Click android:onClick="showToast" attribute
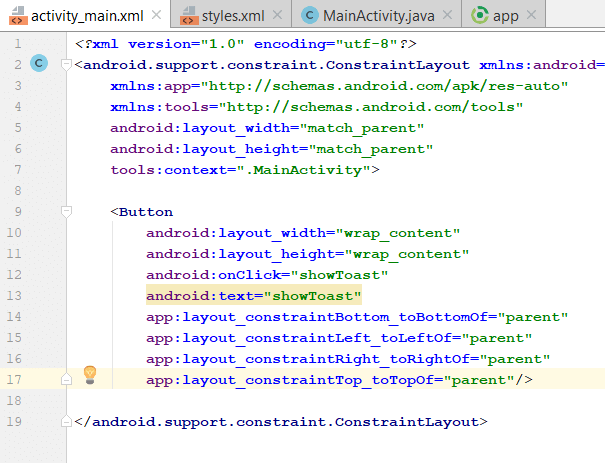The width and height of the screenshot is (605, 463). 267,275
